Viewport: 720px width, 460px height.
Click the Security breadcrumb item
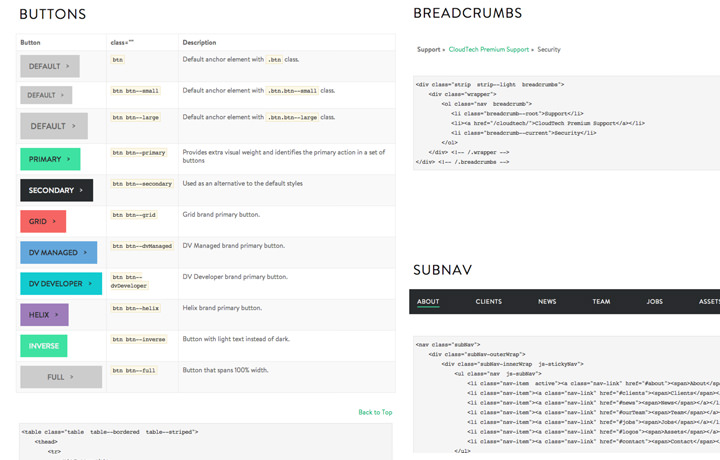[549, 49]
